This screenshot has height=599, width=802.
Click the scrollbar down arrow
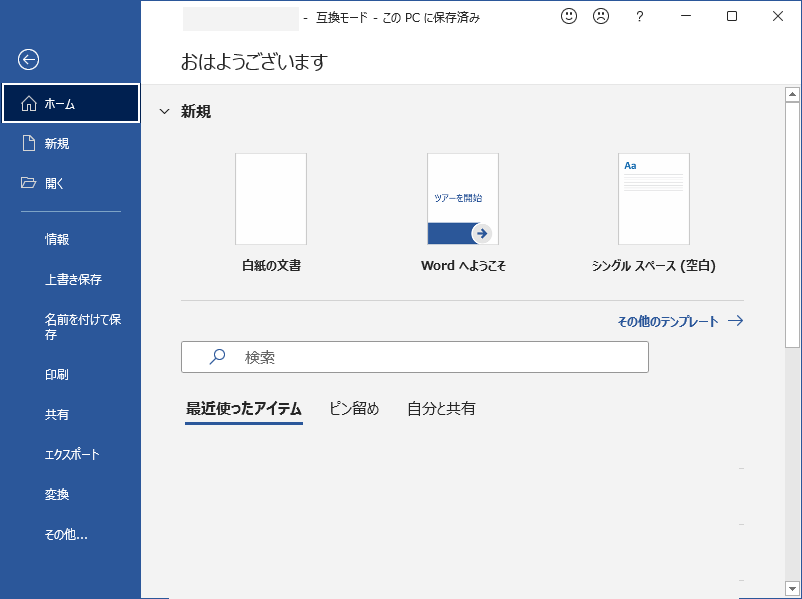coord(792,588)
